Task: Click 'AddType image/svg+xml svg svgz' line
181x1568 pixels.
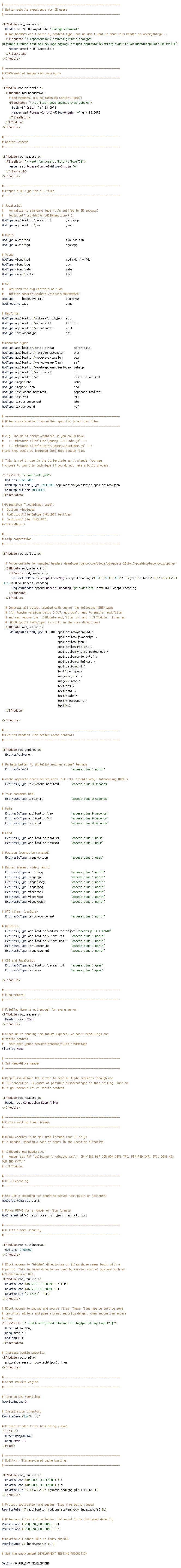Action: (x=40, y=299)
